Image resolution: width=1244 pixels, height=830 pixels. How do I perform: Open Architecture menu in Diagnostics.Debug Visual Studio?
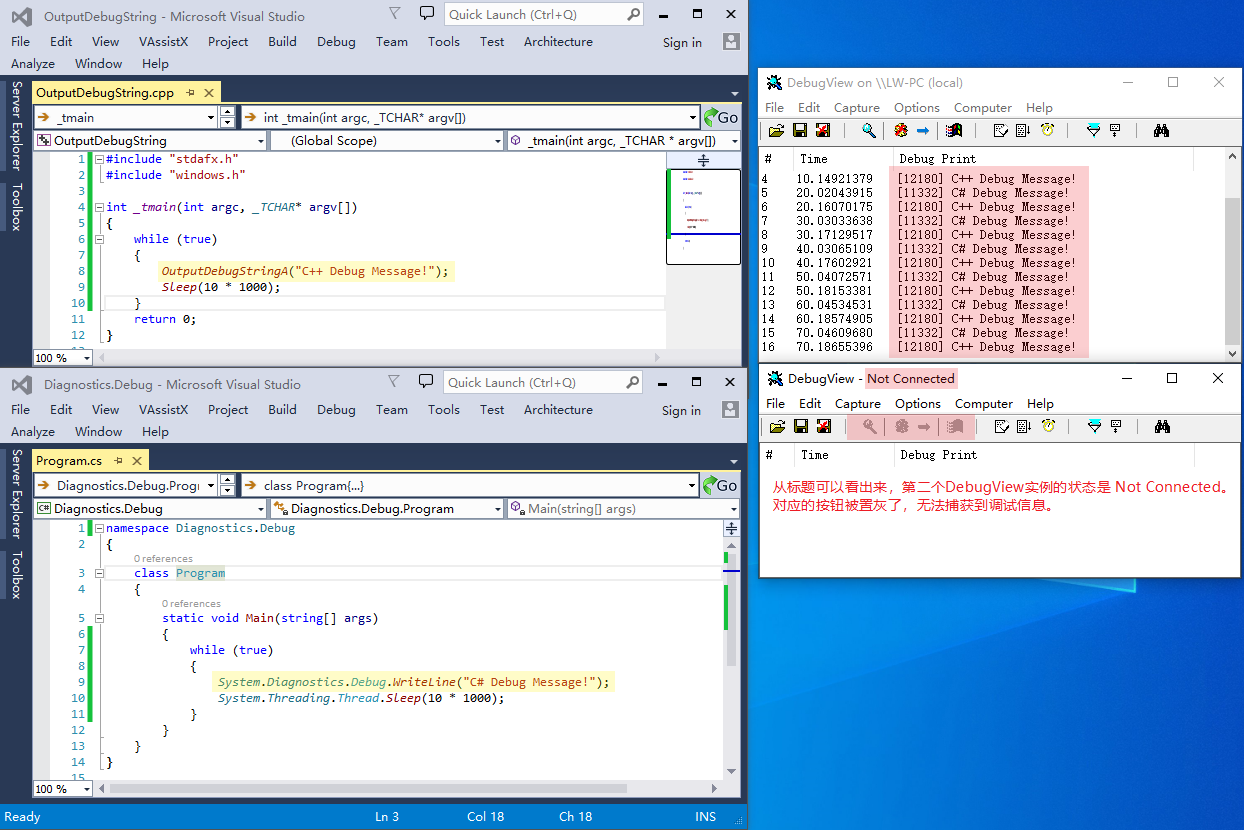click(558, 409)
